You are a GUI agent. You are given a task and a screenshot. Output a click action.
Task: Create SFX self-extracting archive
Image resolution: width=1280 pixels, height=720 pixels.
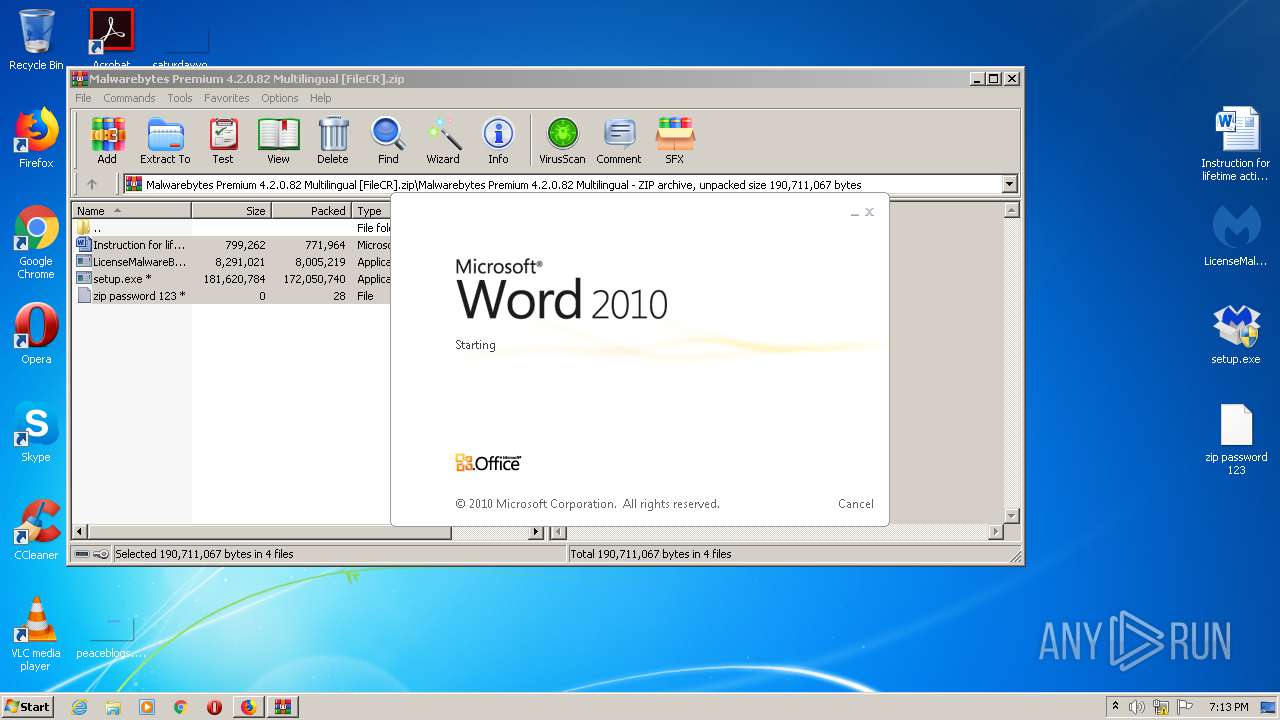[675, 140]
